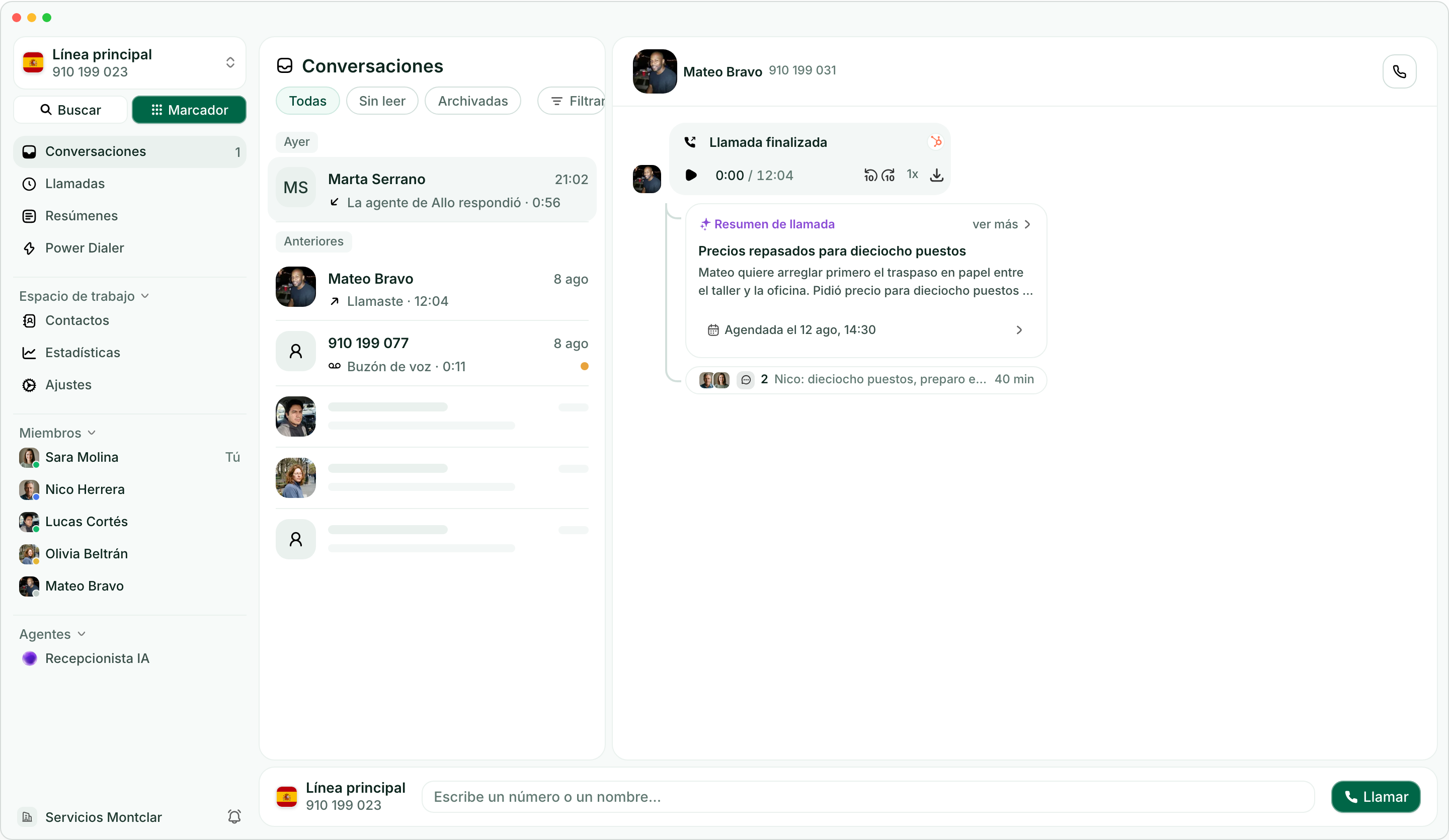1449x840 pixels.
Task: Click the HubSpot icon on call card
Action: point(936,141)
